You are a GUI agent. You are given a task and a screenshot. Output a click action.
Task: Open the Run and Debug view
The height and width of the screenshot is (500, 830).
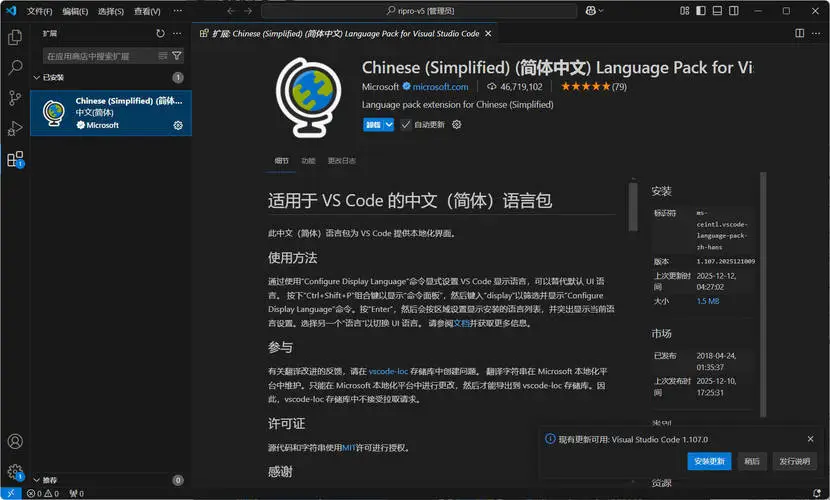point(15,128)
